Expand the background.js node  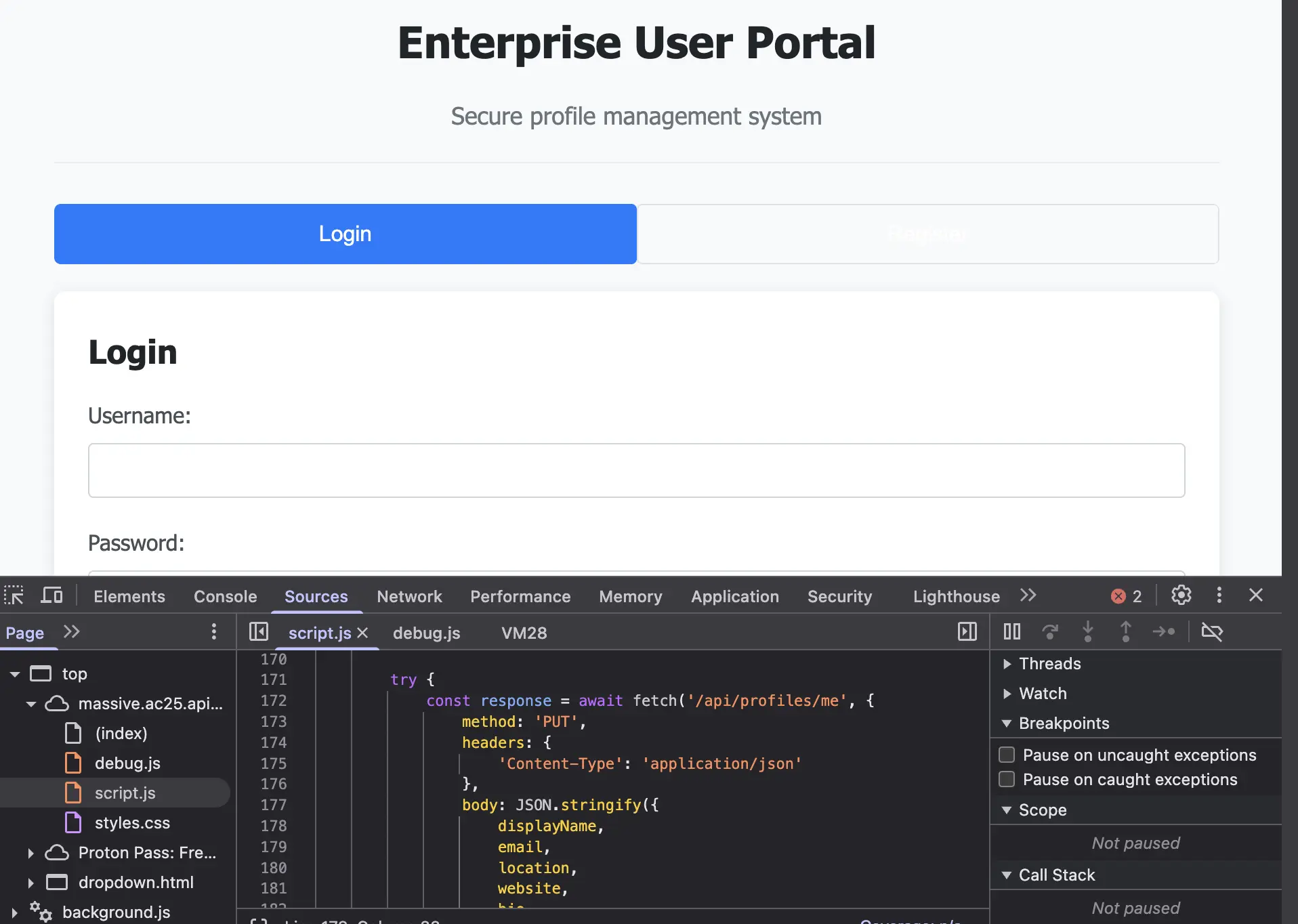pos(15,912)
